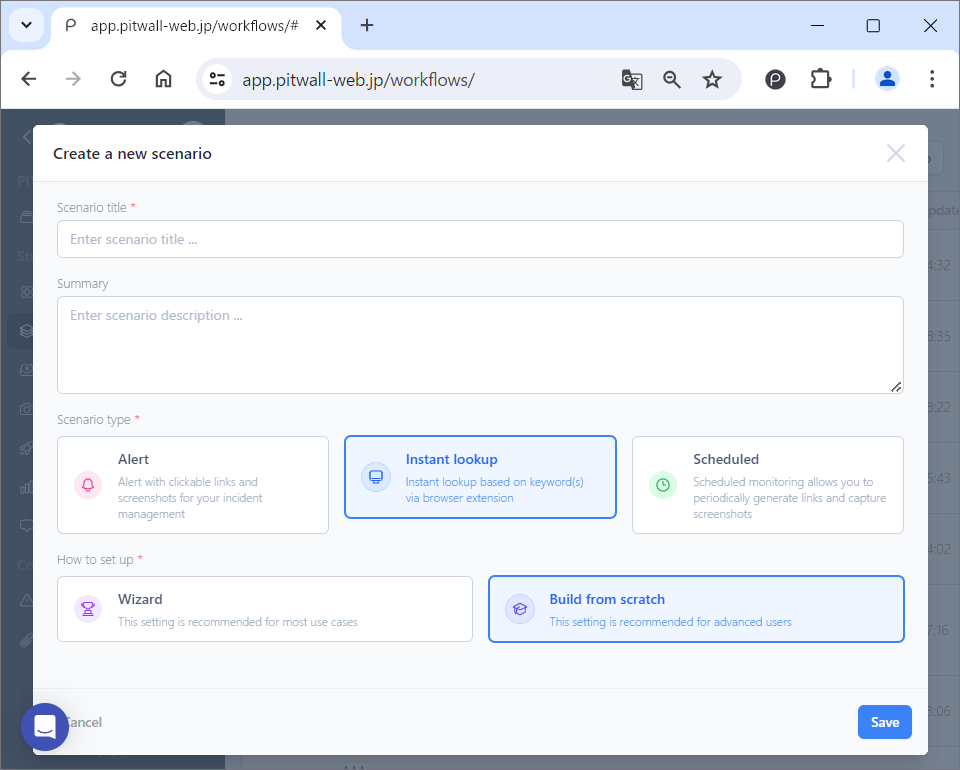Reload the current page

[118, 79]
